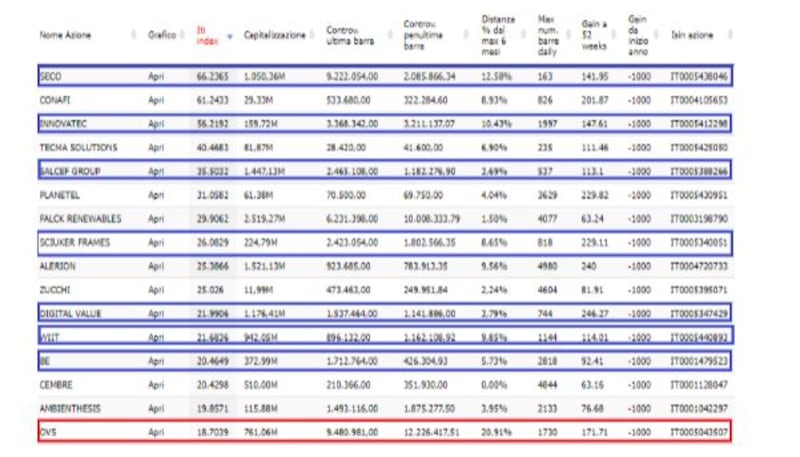The width and height of the screenshot is (800, 457).
Task: Select the OVS stock name
Action: click(48, 432)
